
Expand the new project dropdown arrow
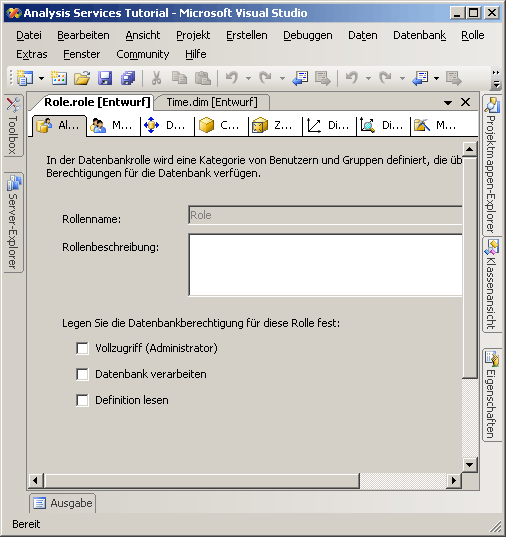coord(41,78)
